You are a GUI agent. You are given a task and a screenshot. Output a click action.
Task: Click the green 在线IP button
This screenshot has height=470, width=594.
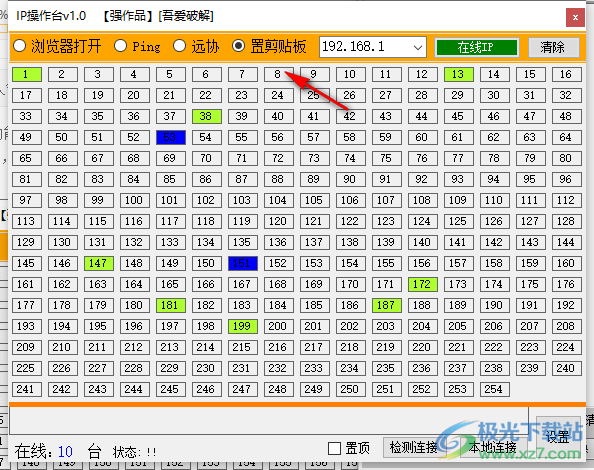click(x=477, y=47)
